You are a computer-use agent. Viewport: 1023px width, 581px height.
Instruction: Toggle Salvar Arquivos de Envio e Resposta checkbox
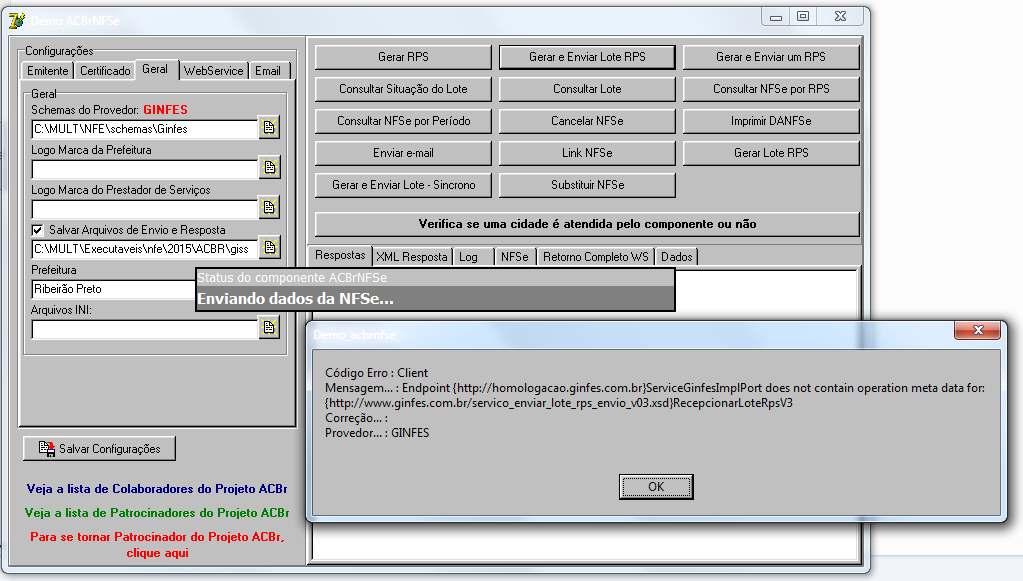coord(37,230)
